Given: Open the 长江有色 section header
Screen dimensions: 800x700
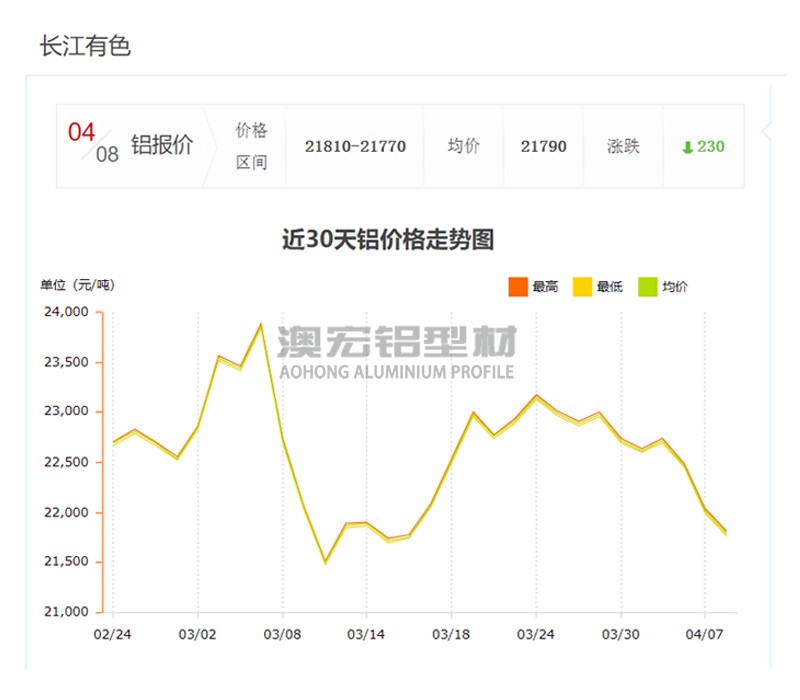Looking at the screenshot, I should pos(87,44).
